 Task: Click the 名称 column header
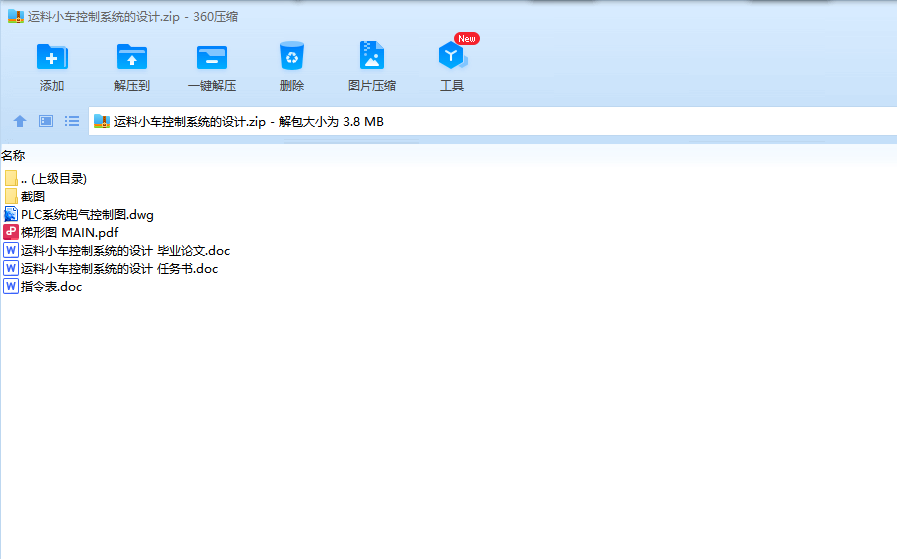13,155
